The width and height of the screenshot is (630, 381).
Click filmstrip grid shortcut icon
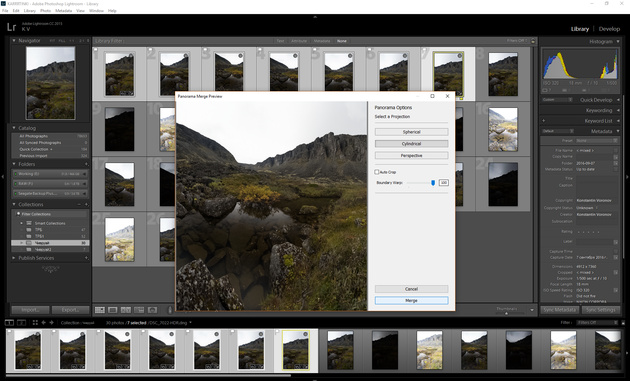click(x=35, y=322)
